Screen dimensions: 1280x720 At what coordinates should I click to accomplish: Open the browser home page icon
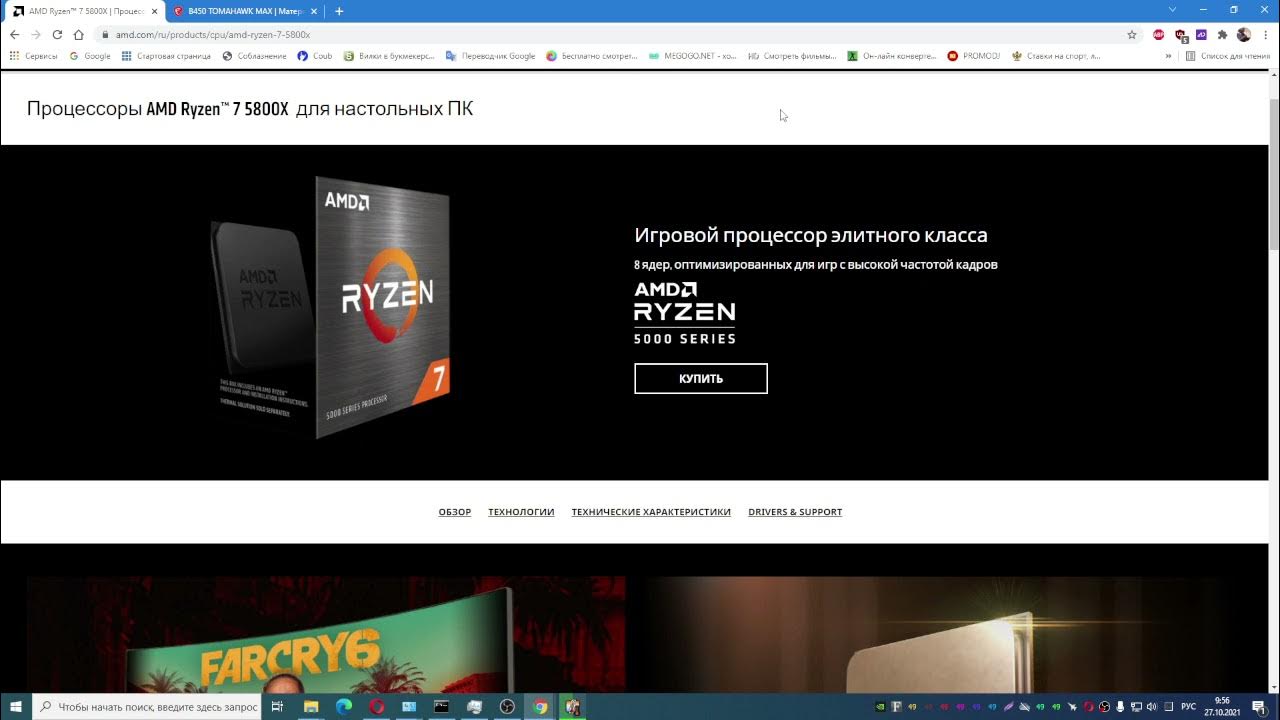(x=78, y=34)
